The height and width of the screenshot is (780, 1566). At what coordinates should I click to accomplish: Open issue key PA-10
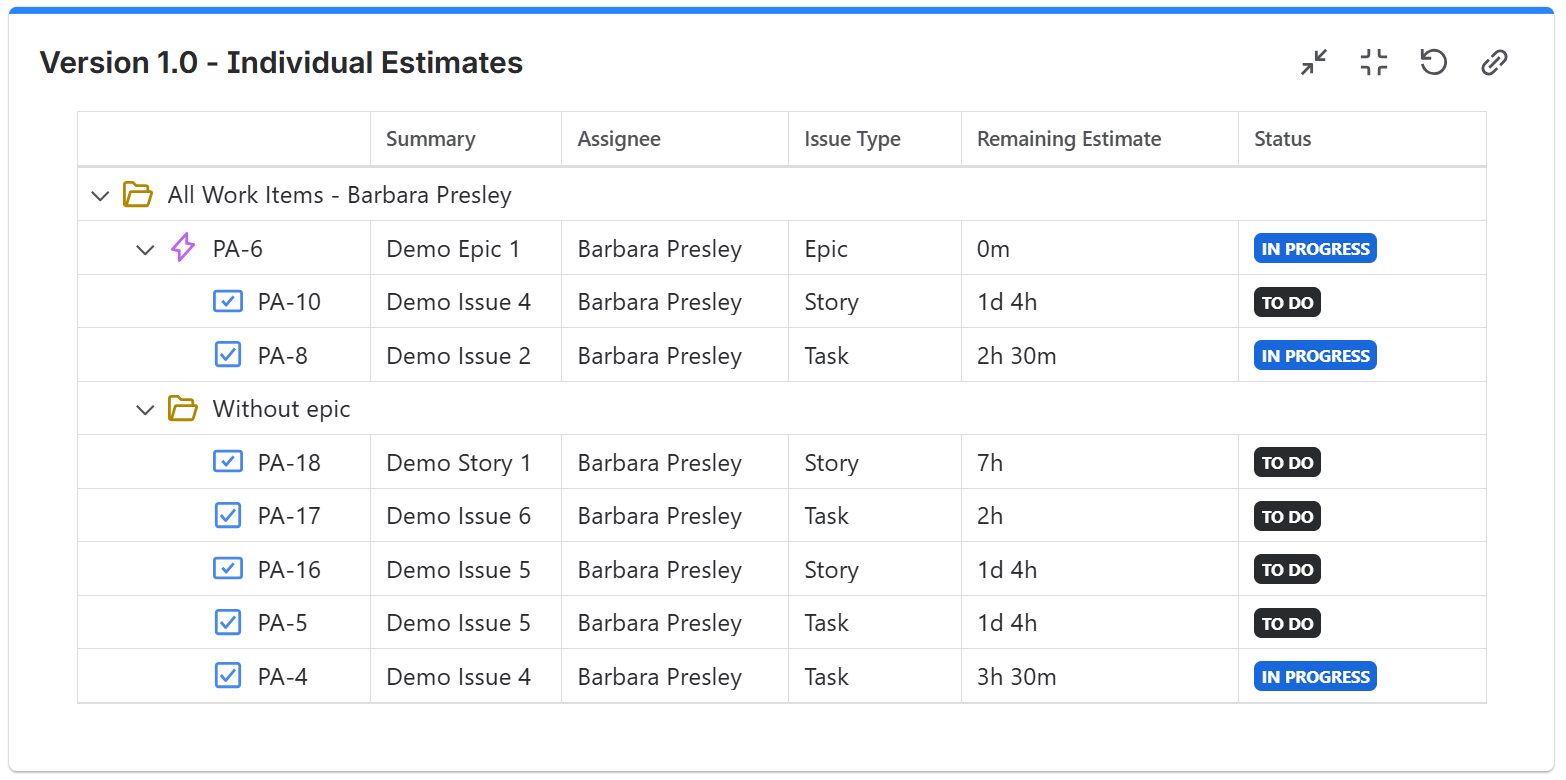click(289, 302)
